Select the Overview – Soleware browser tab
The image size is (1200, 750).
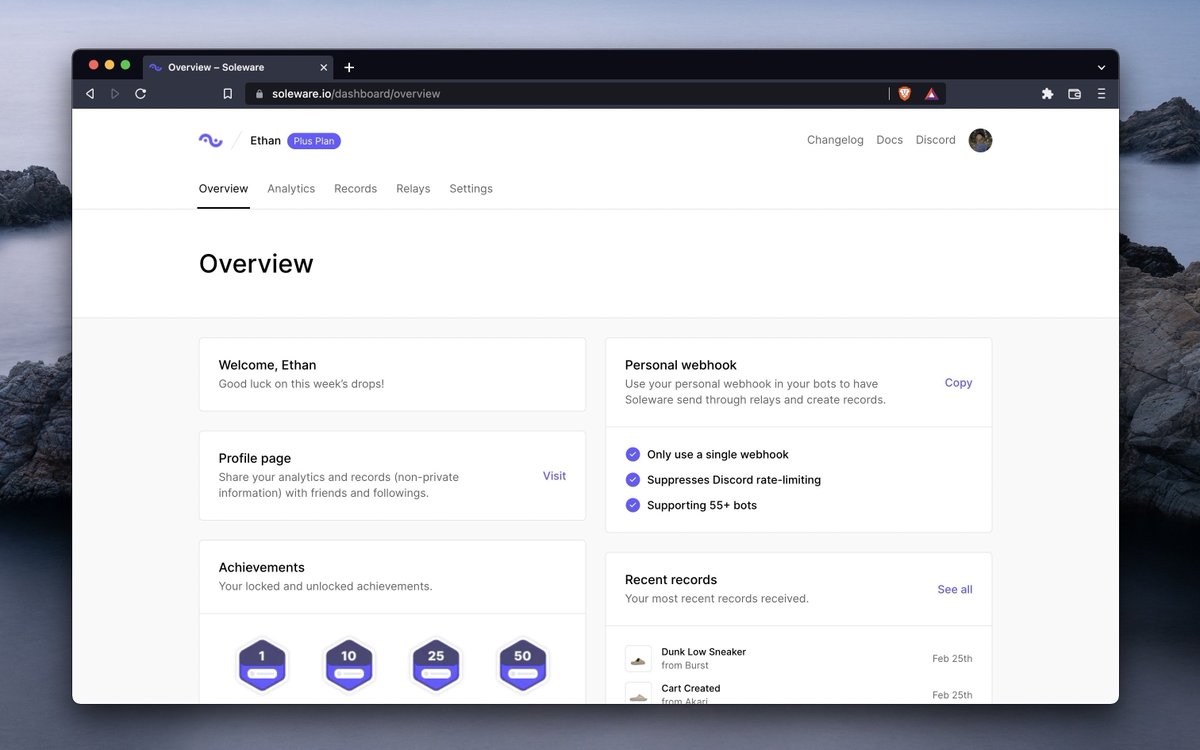(x=238, y=67)
